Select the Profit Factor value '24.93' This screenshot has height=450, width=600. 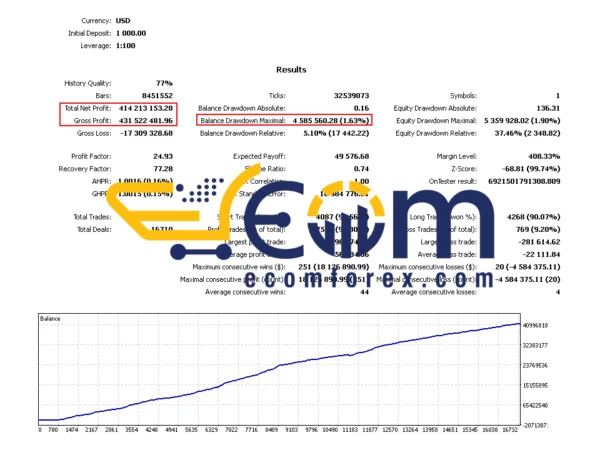(x=163, y=157)
